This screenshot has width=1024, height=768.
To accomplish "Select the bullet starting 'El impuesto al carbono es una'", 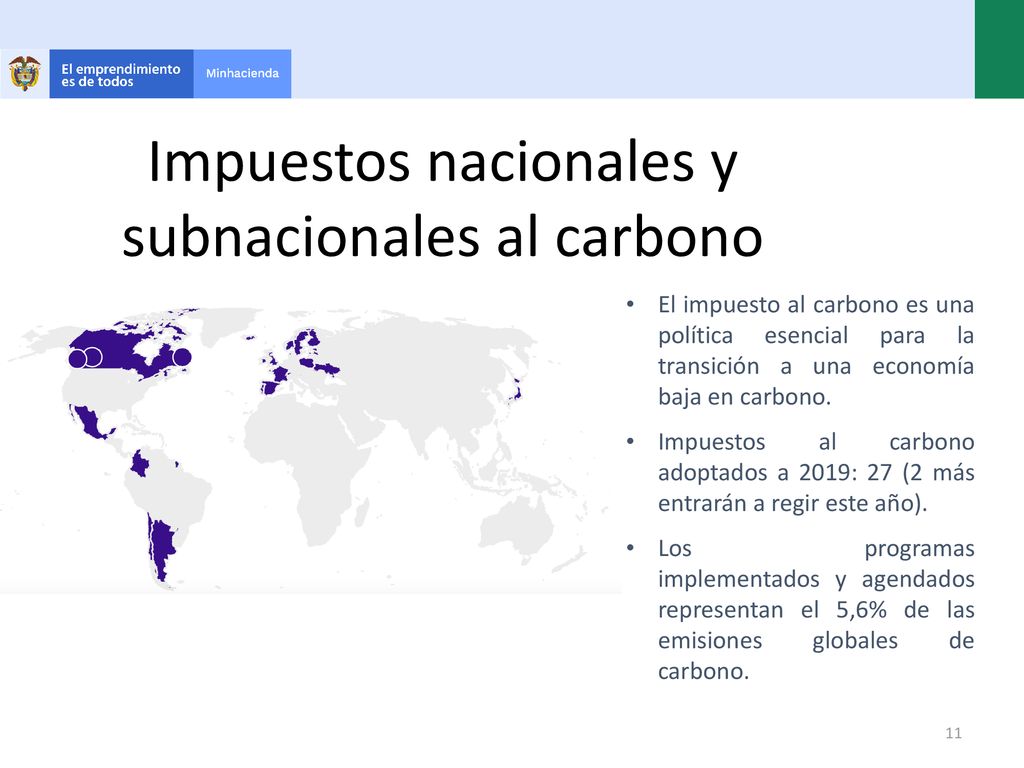I will coord(815,351).
